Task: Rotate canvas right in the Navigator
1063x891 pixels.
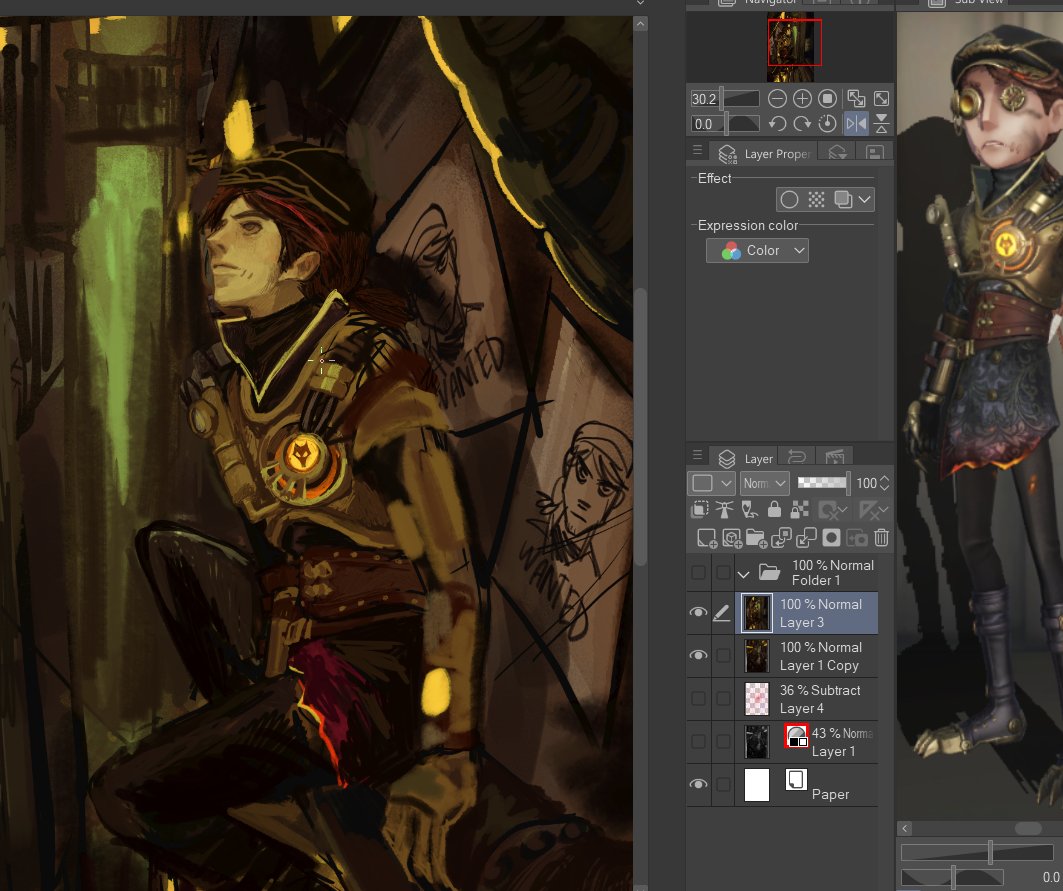Action: (802, 123)
